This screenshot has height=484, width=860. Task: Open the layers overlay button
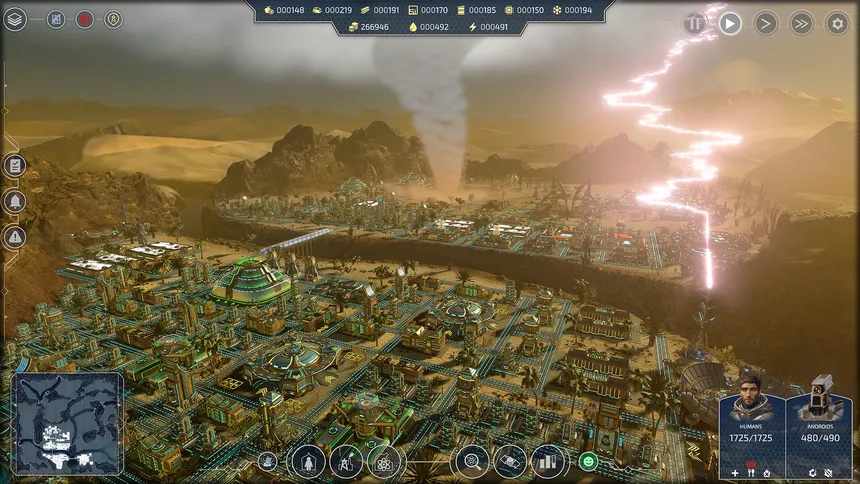pyautogui.click(x=15, y=19)
